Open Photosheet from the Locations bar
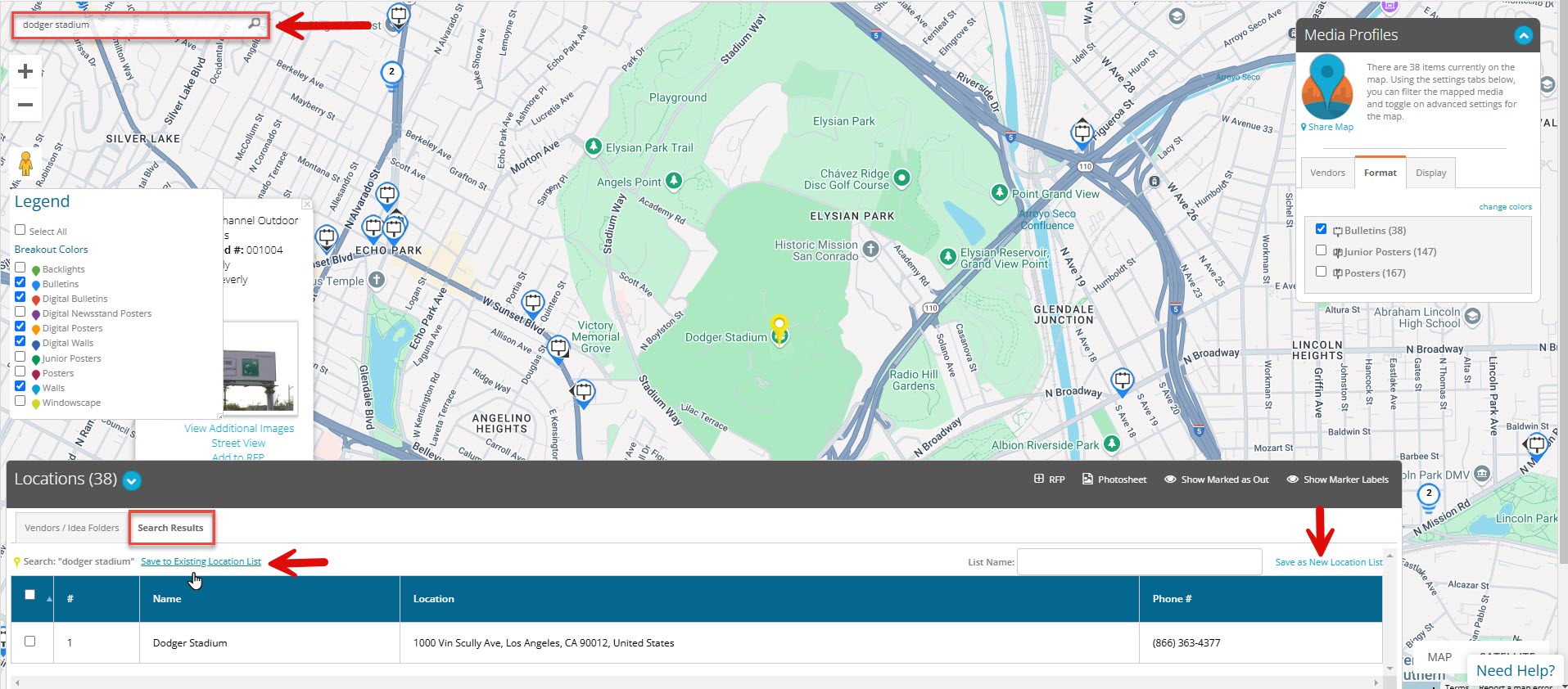This screenshot has height=689, width=1568. pos(1114,480)
